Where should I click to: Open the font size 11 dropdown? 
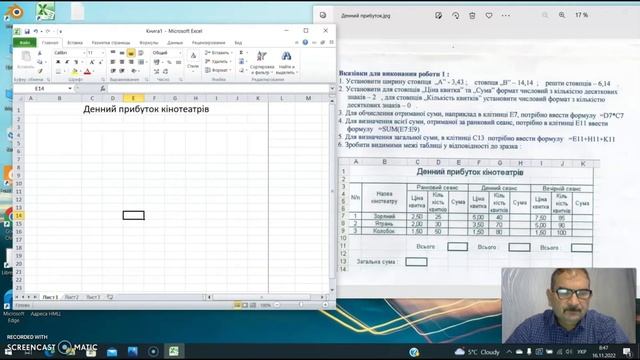tap(102, 53)
